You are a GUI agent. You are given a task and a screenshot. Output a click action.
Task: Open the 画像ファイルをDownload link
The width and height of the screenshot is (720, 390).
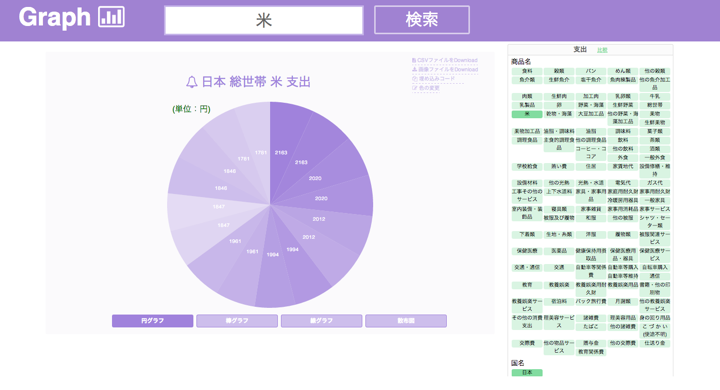[x=444, y=69]
